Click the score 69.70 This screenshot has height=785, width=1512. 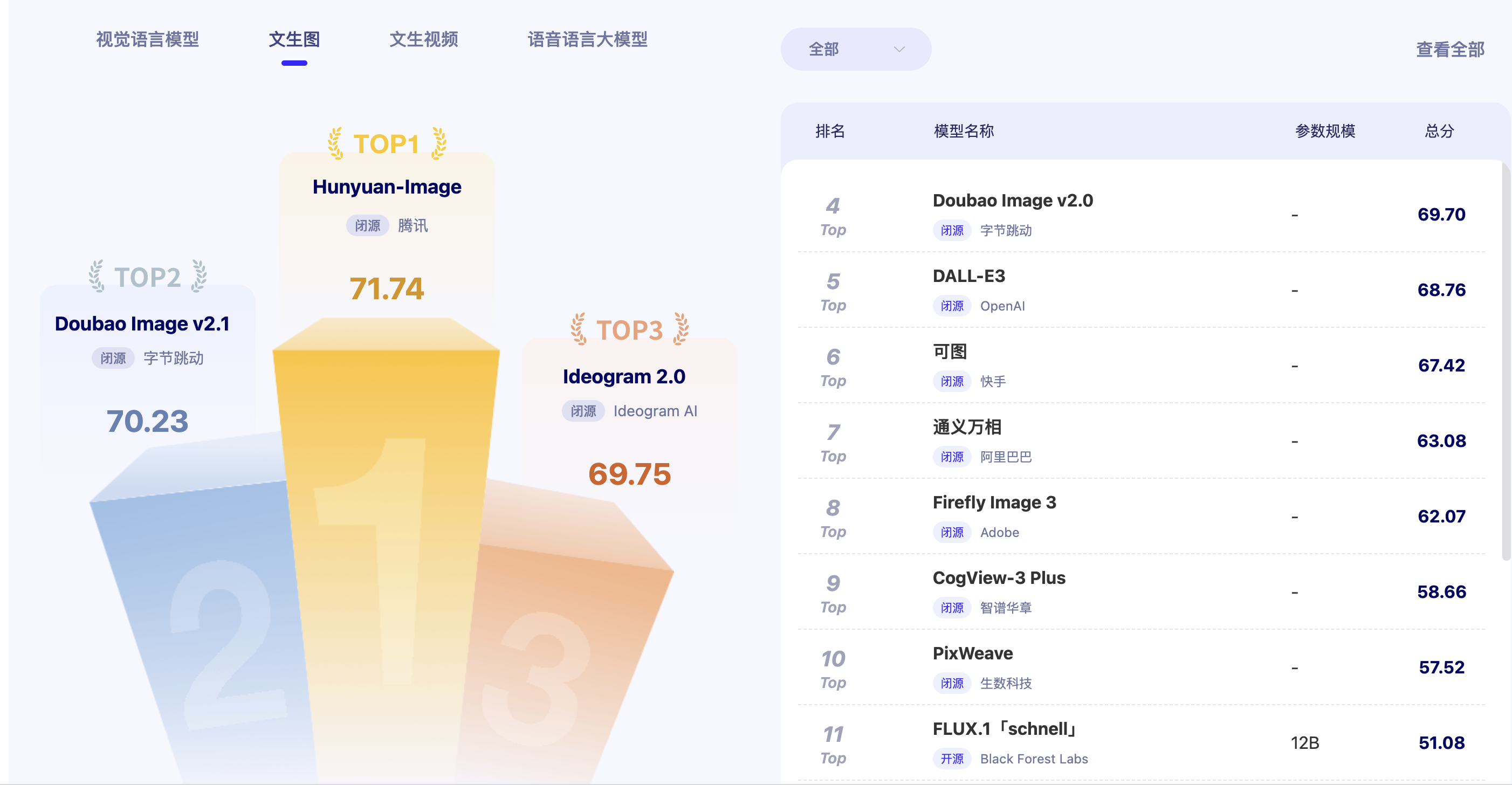pos(1441,214)
